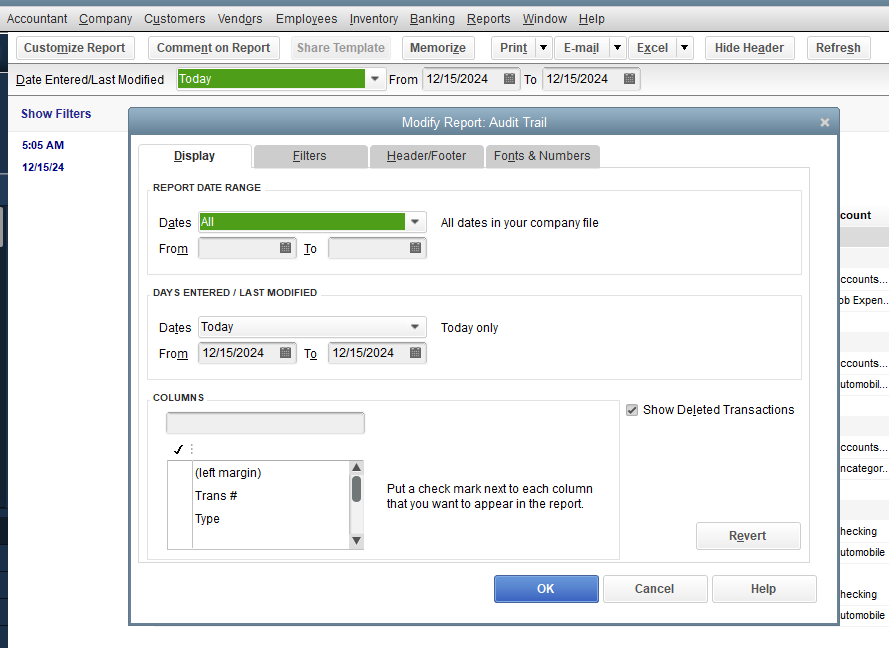Screen dimensions: 889x648
Task: Open the Inventory menu
Action: point(374,19)
